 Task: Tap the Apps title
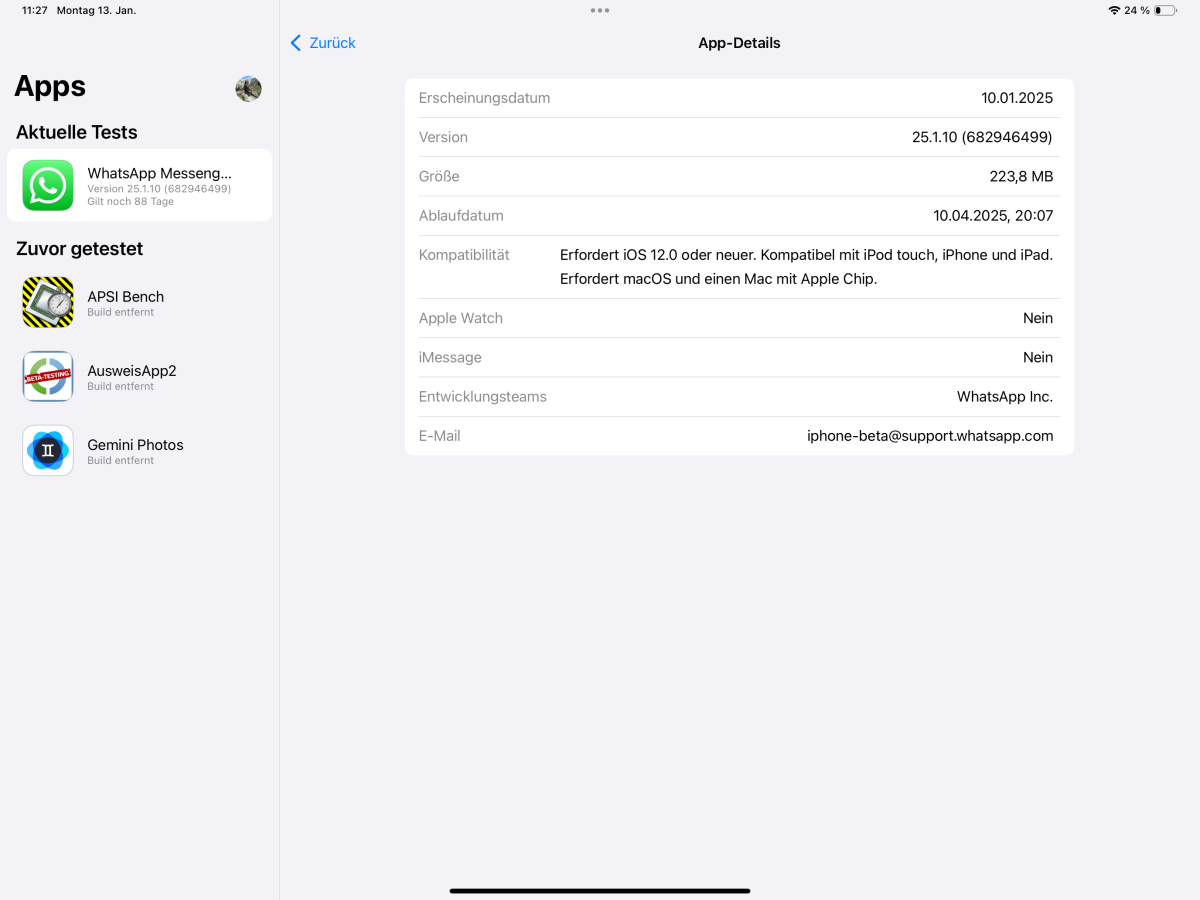(50, 87)
